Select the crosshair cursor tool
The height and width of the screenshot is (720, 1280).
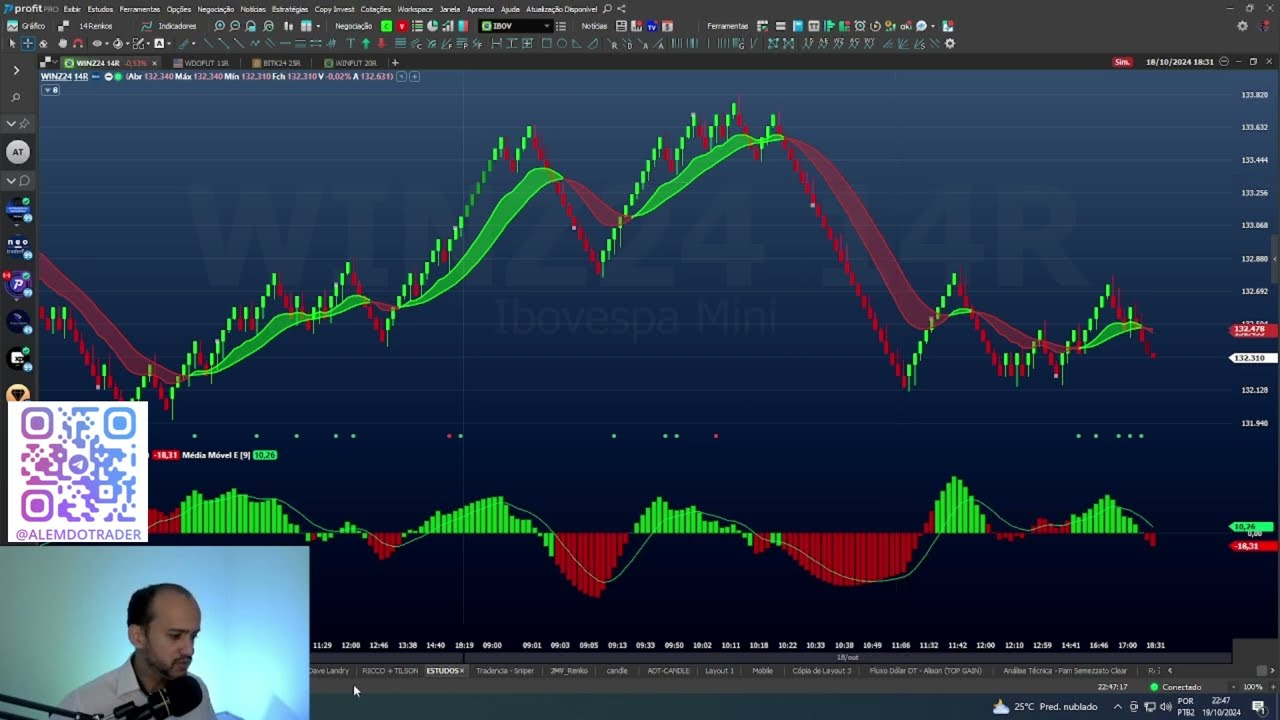(28, 43)
